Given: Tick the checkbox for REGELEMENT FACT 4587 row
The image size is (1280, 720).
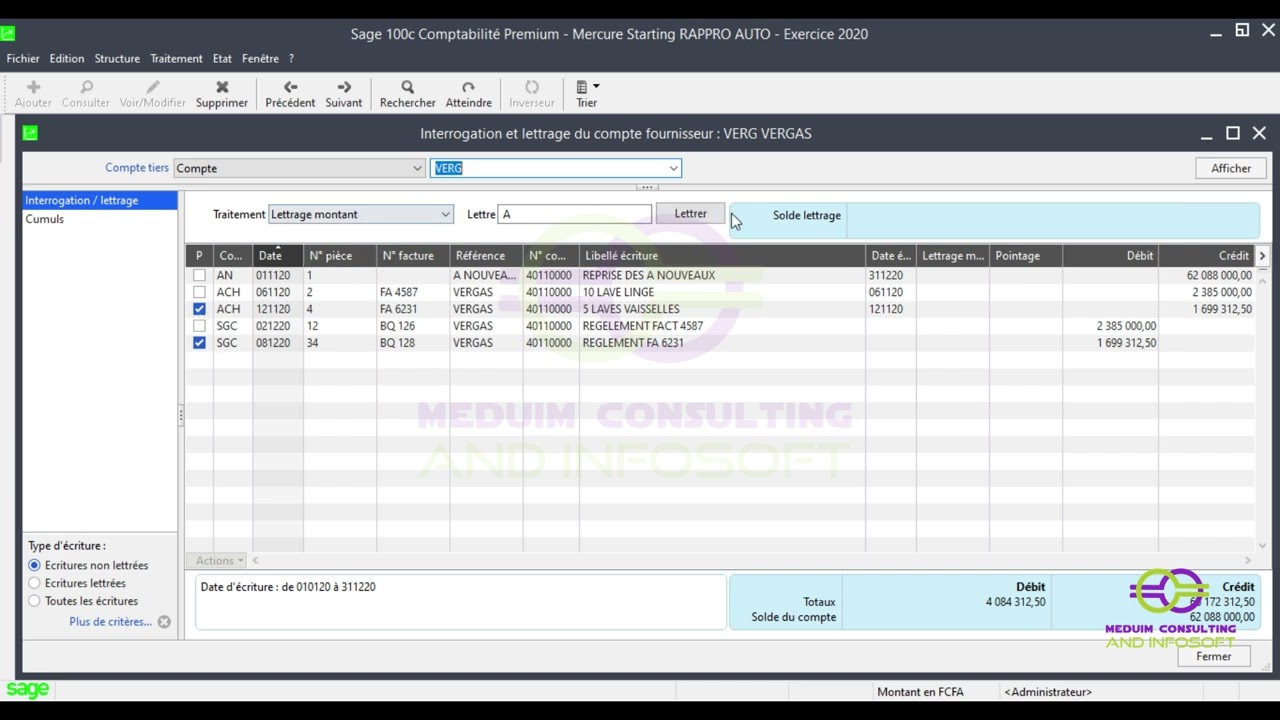Looking at the screenshot, I should click(199, 326).
